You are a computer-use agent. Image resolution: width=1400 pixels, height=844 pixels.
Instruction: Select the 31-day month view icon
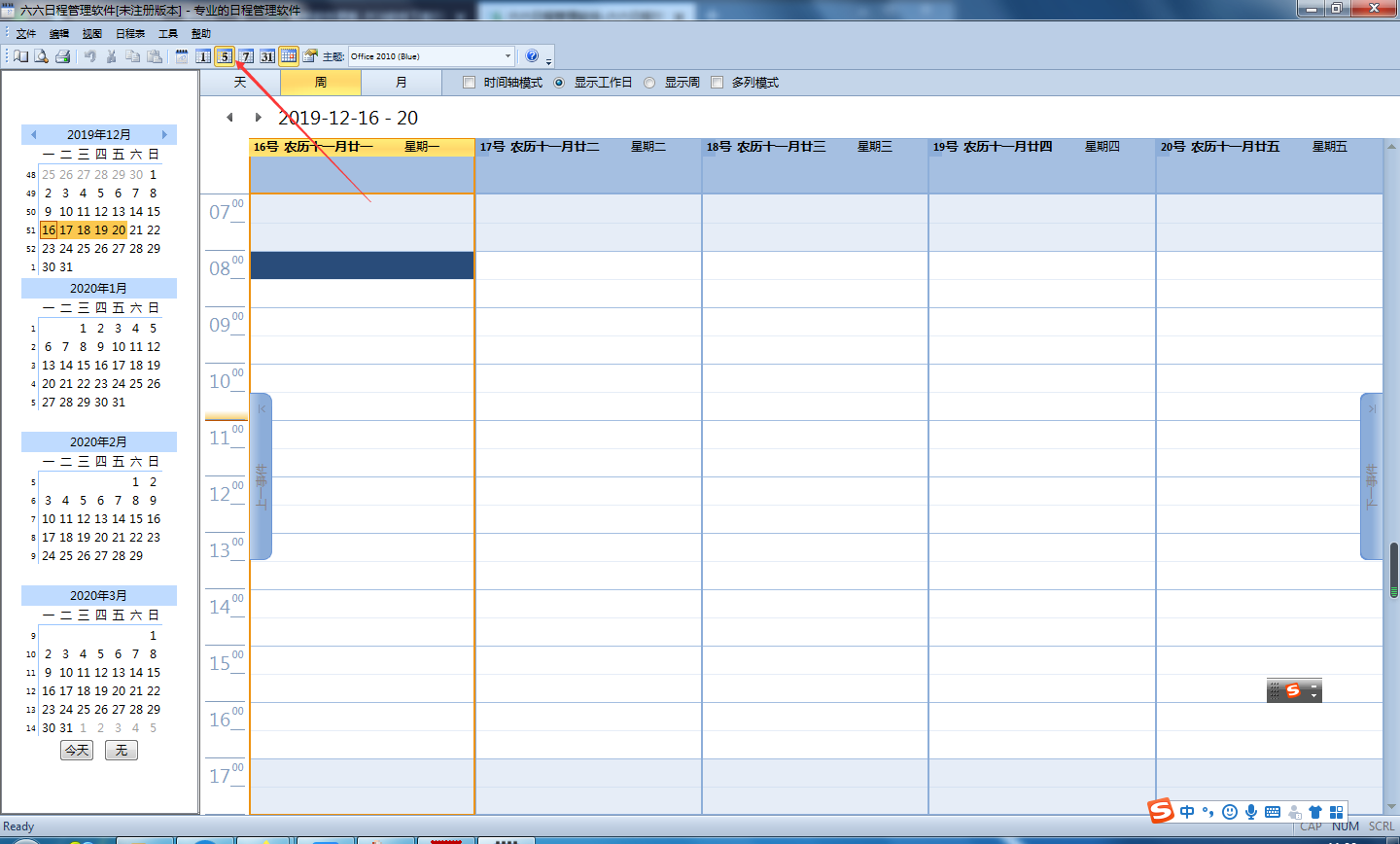pyautogui.click(x=267, y=56)
